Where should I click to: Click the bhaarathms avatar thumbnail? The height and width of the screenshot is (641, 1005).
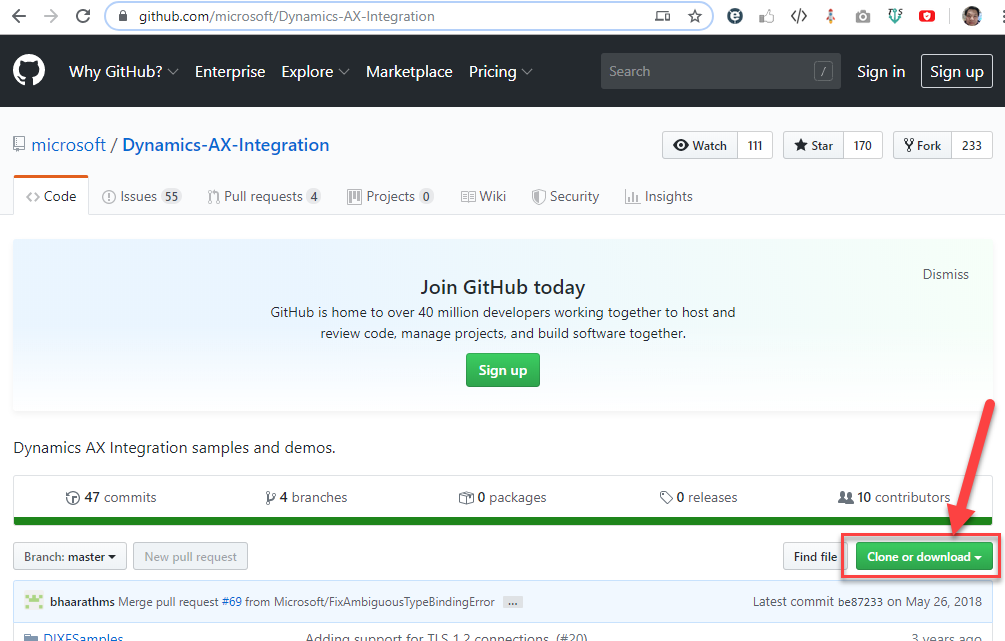pyautogui.click(x=34, y=601)
